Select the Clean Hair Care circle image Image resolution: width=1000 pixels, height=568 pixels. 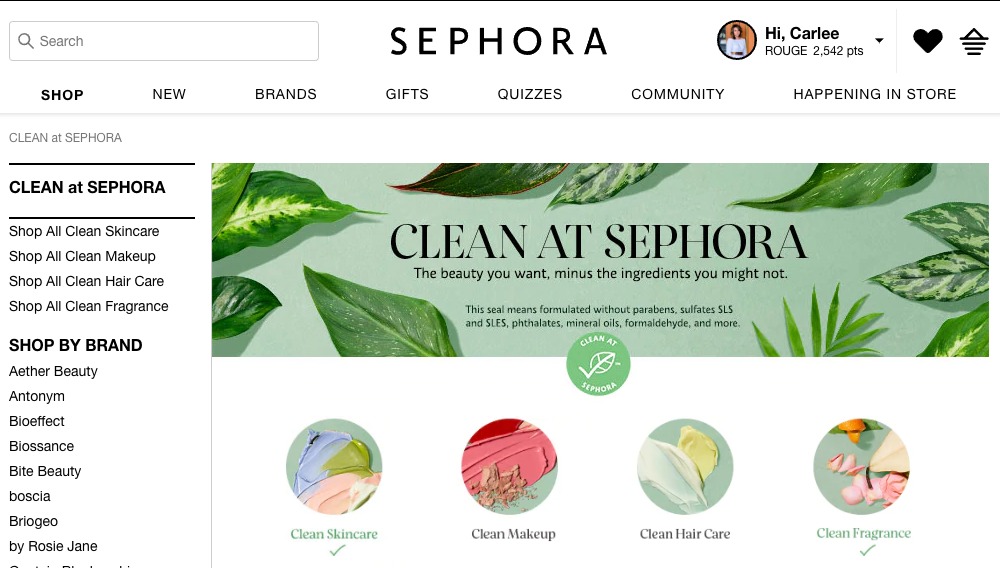[x=685, y=467]
